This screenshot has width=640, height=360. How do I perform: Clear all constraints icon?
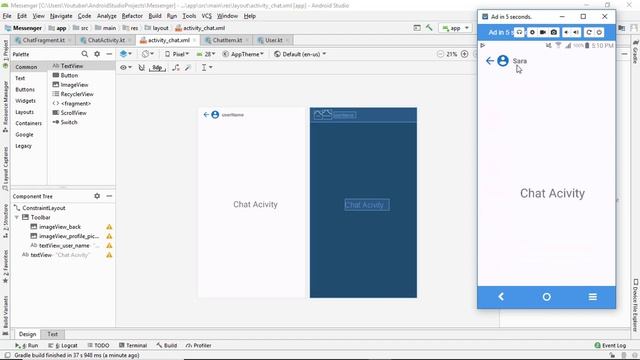[176, 67]
